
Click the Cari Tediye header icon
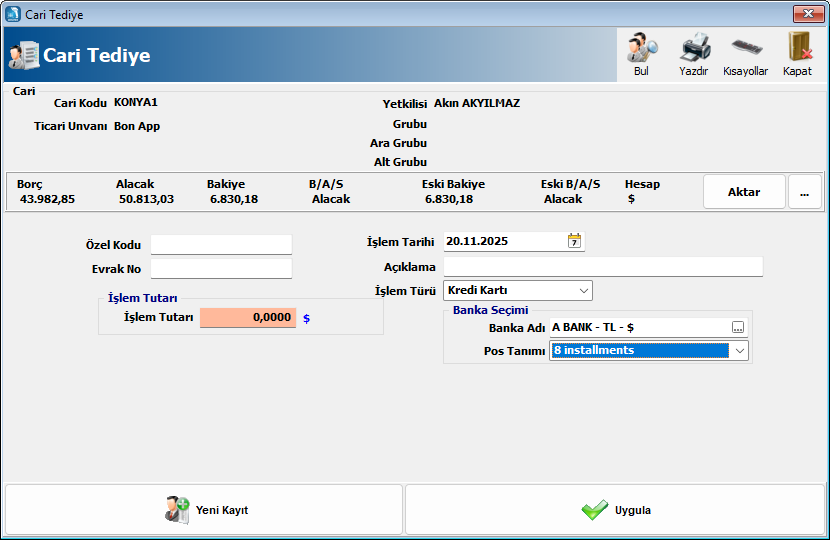[24, 55]
